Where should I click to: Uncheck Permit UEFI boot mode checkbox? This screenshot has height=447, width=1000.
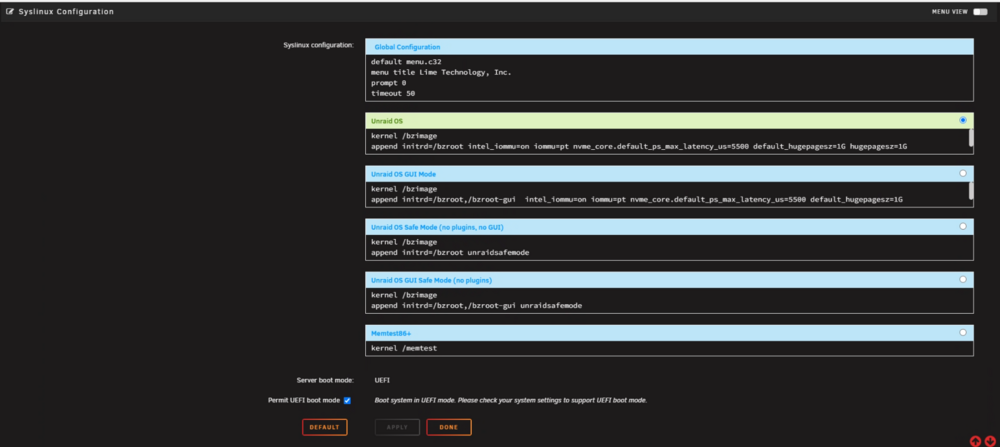[x=348, y=400]
